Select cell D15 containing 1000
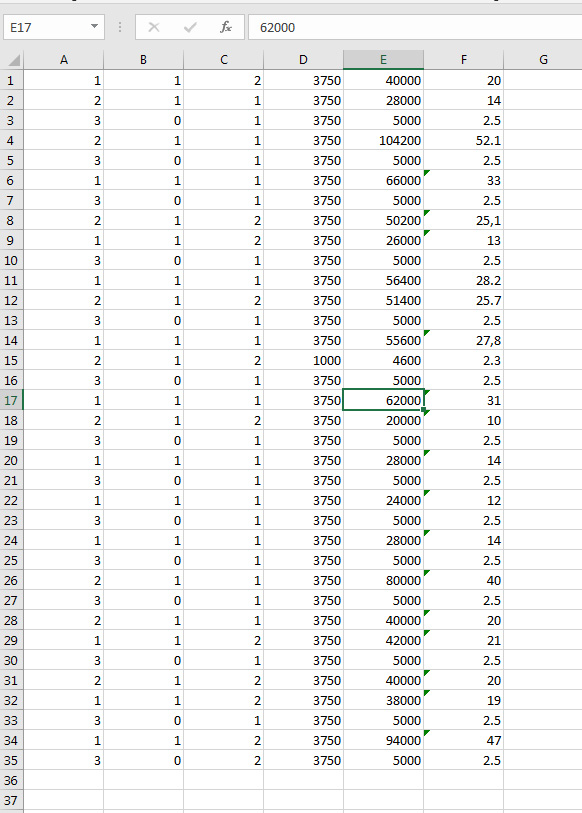 [x=303, y=360]
